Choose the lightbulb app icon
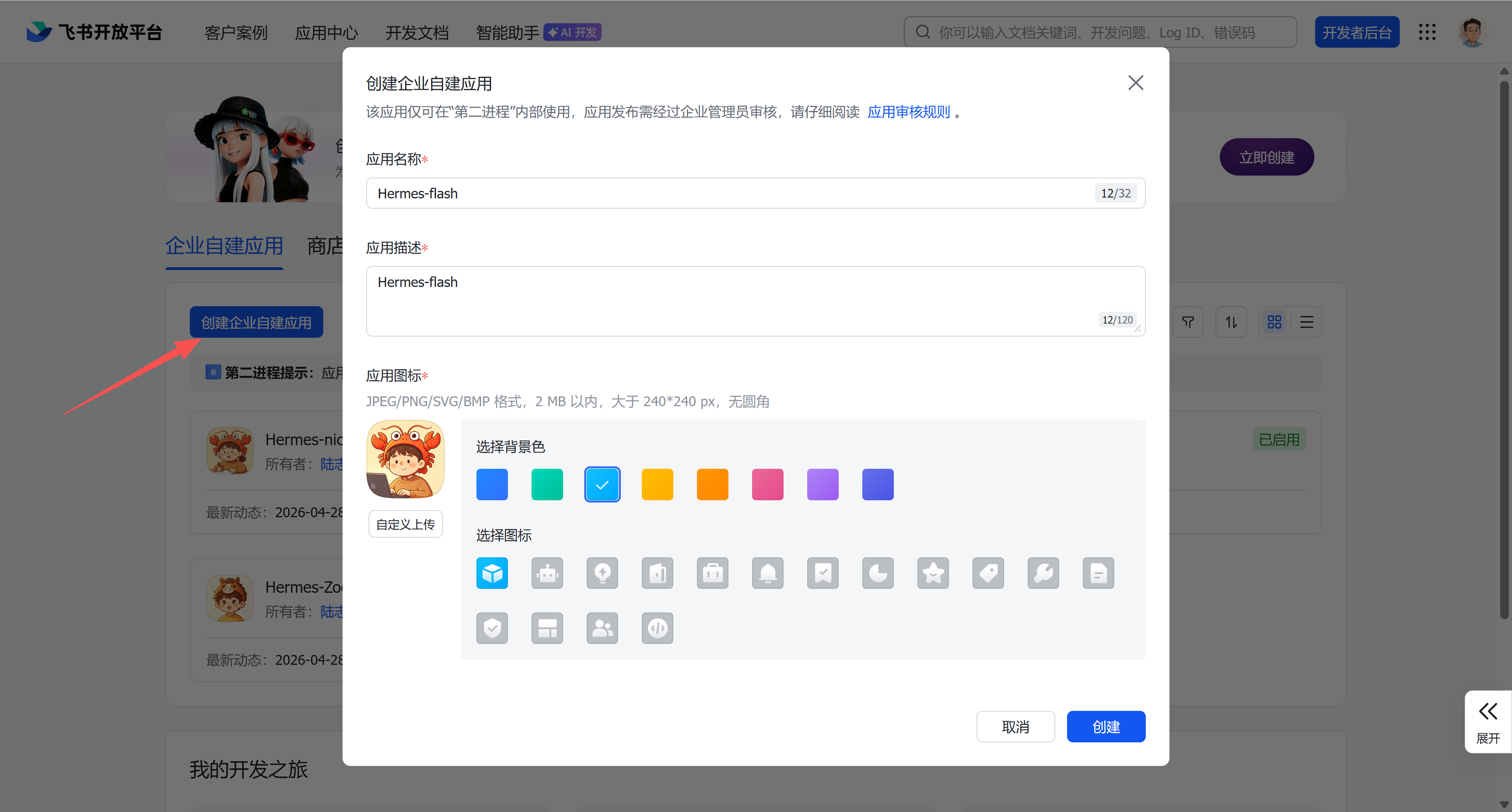1512x812 pixels. click(x=602, y=573)
